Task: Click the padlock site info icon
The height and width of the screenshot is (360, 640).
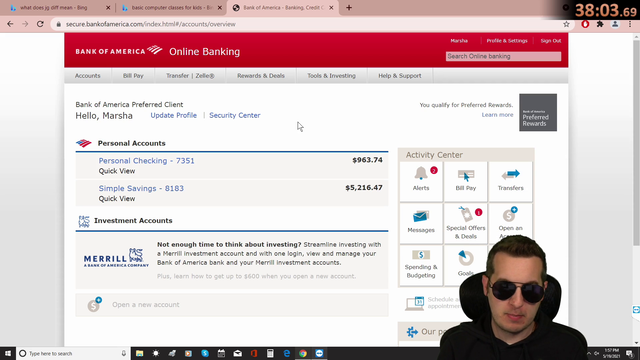Action: click(x=58, y=24)
